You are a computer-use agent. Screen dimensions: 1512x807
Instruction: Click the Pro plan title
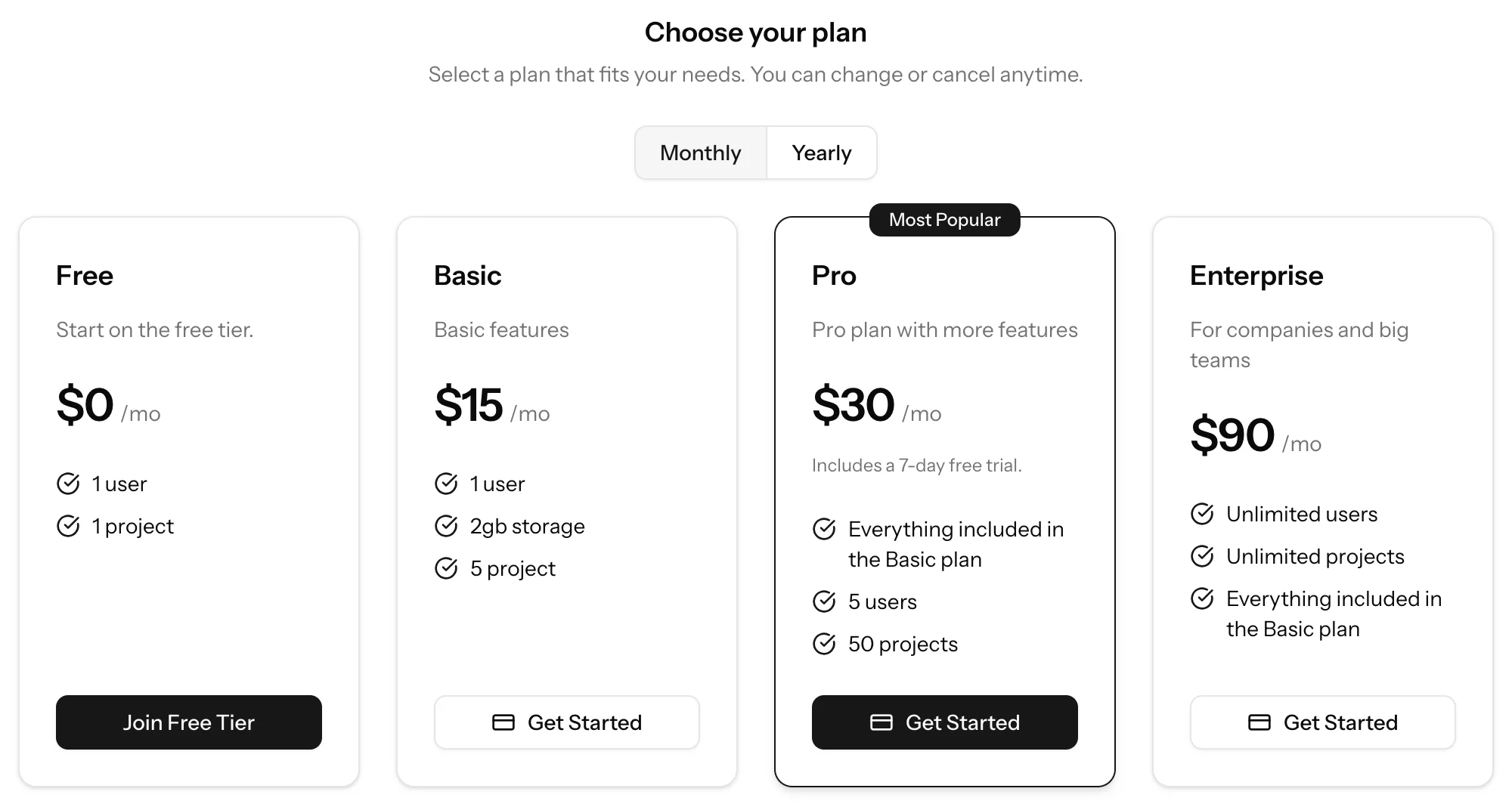[834, 275]
